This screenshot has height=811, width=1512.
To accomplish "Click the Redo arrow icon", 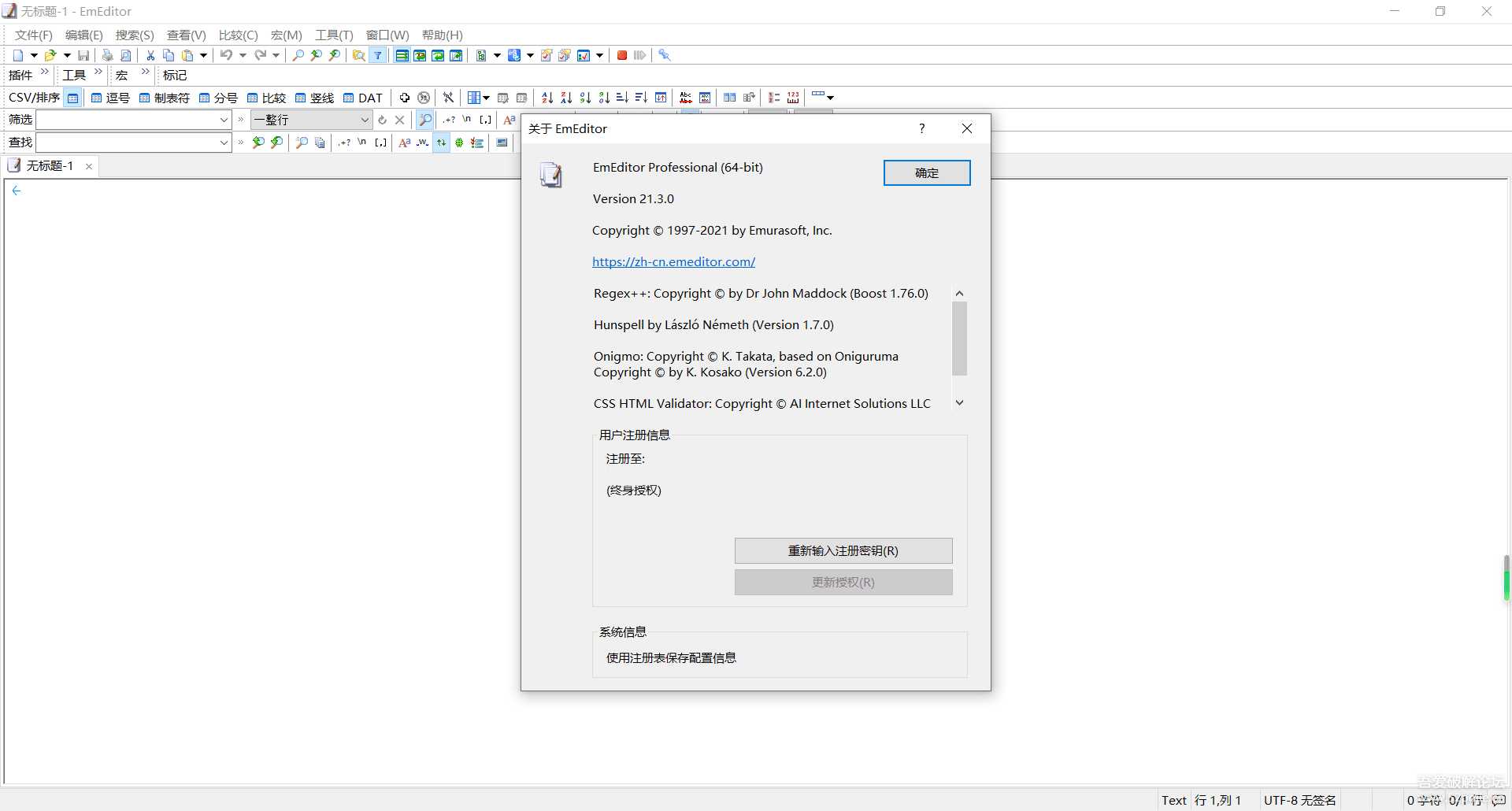I will click(260, 55).
